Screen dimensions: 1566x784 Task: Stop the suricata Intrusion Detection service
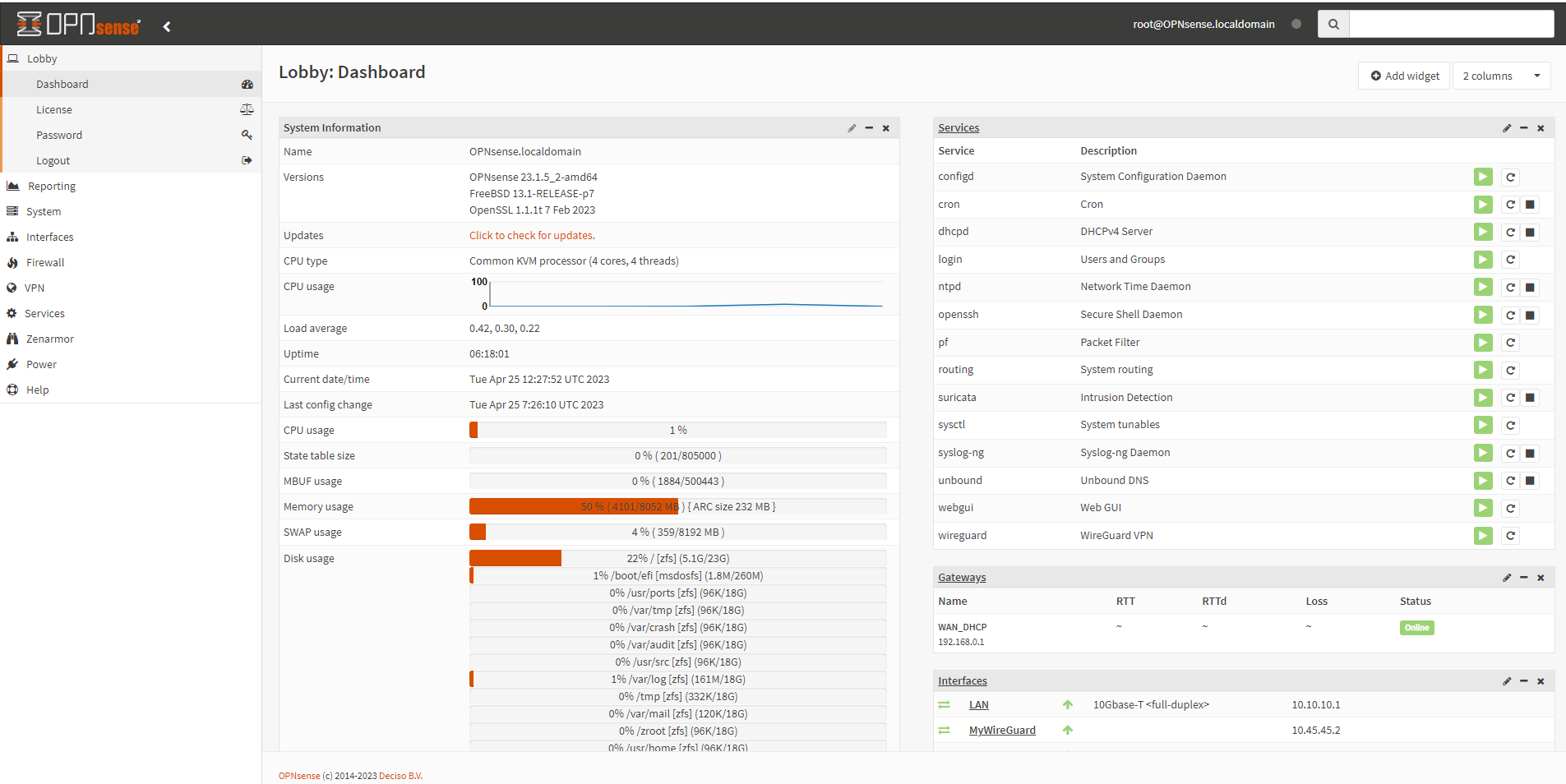(1531, 398)
